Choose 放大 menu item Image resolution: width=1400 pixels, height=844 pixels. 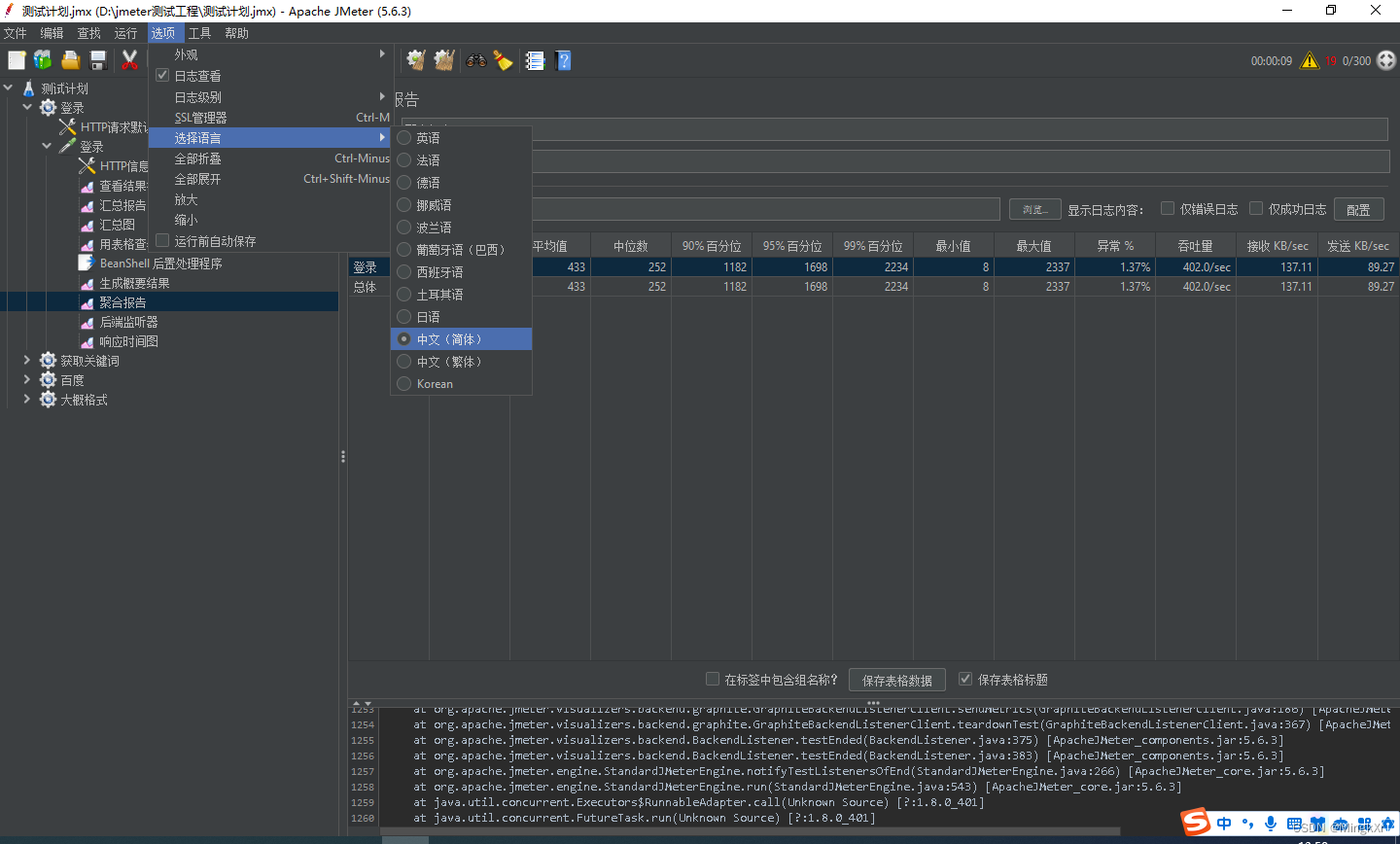271,198
